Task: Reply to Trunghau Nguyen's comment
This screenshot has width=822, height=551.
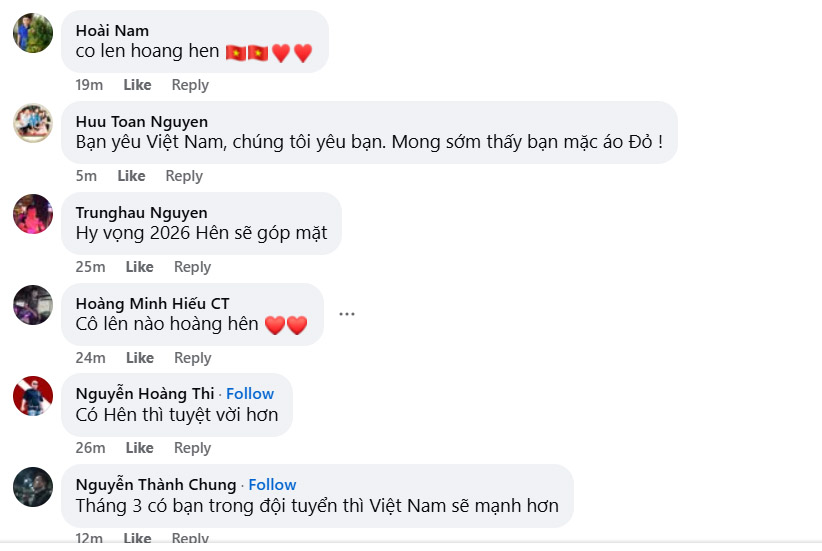Action: click(192, 267)
